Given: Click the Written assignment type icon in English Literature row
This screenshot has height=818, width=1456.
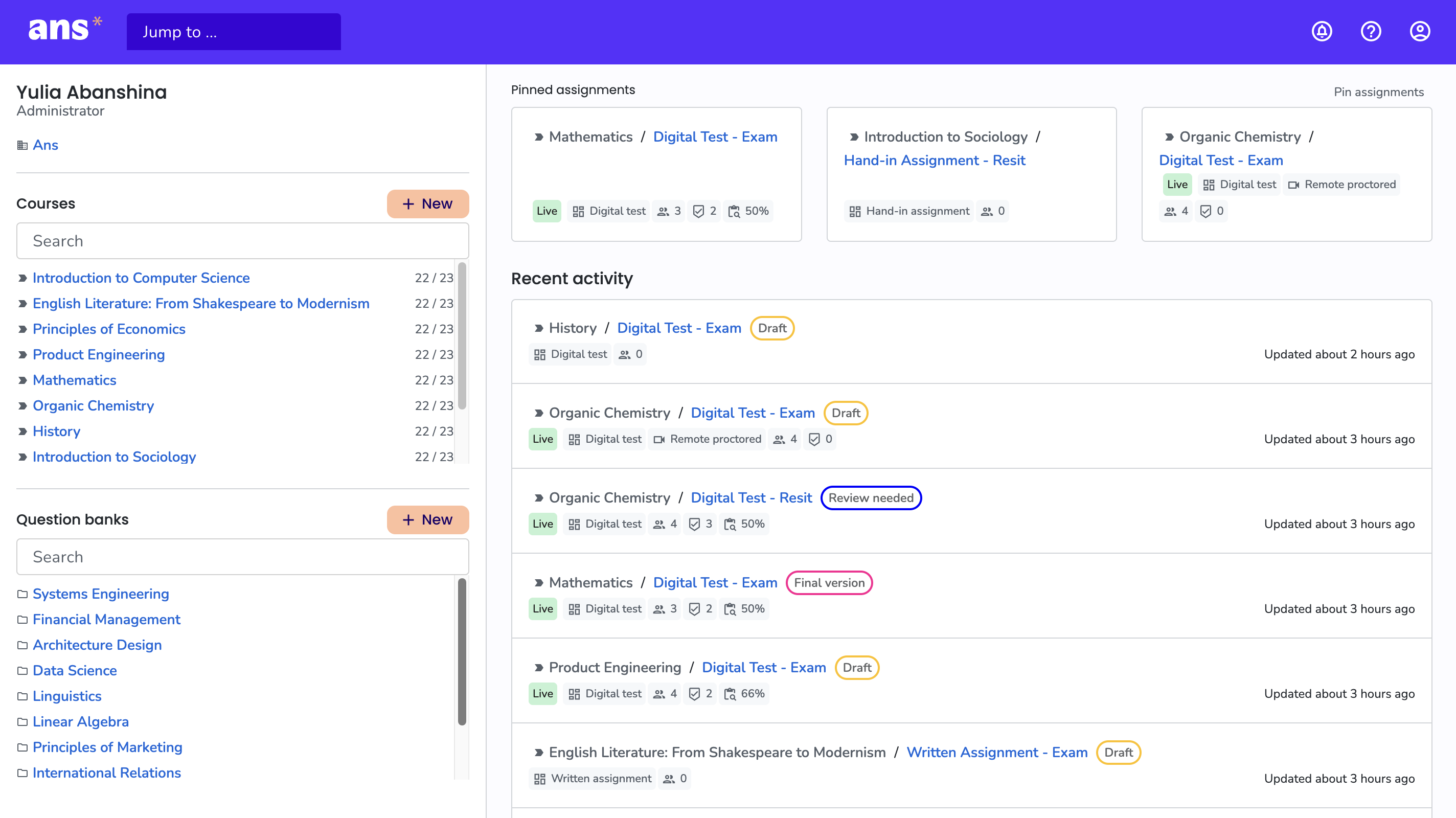Looking at the screenshot, I should tap(539, 779).
